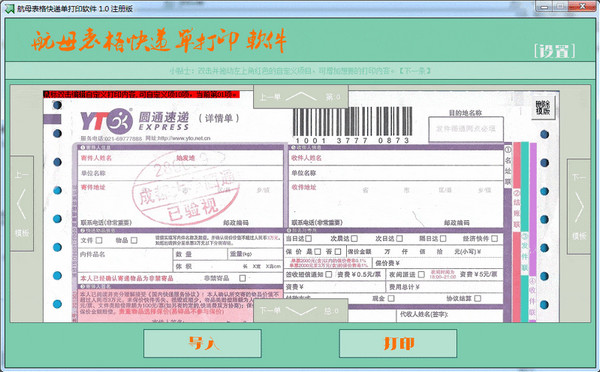Click the 打印 print button

click(398, 343)
